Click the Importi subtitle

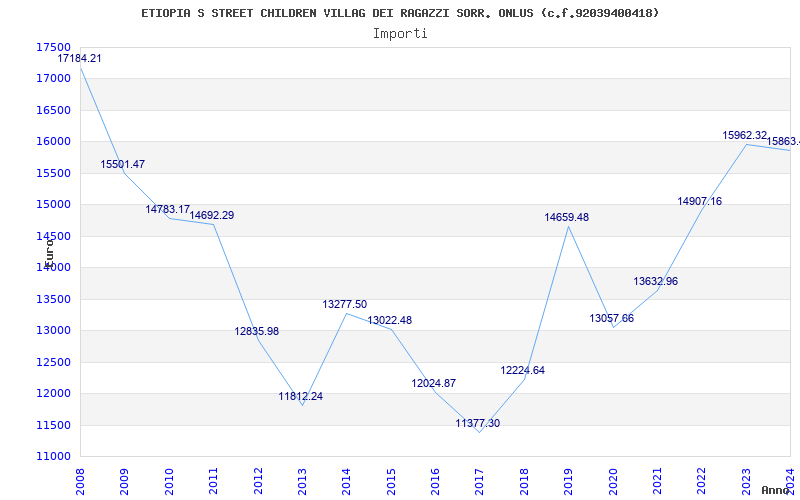(400, 33)
